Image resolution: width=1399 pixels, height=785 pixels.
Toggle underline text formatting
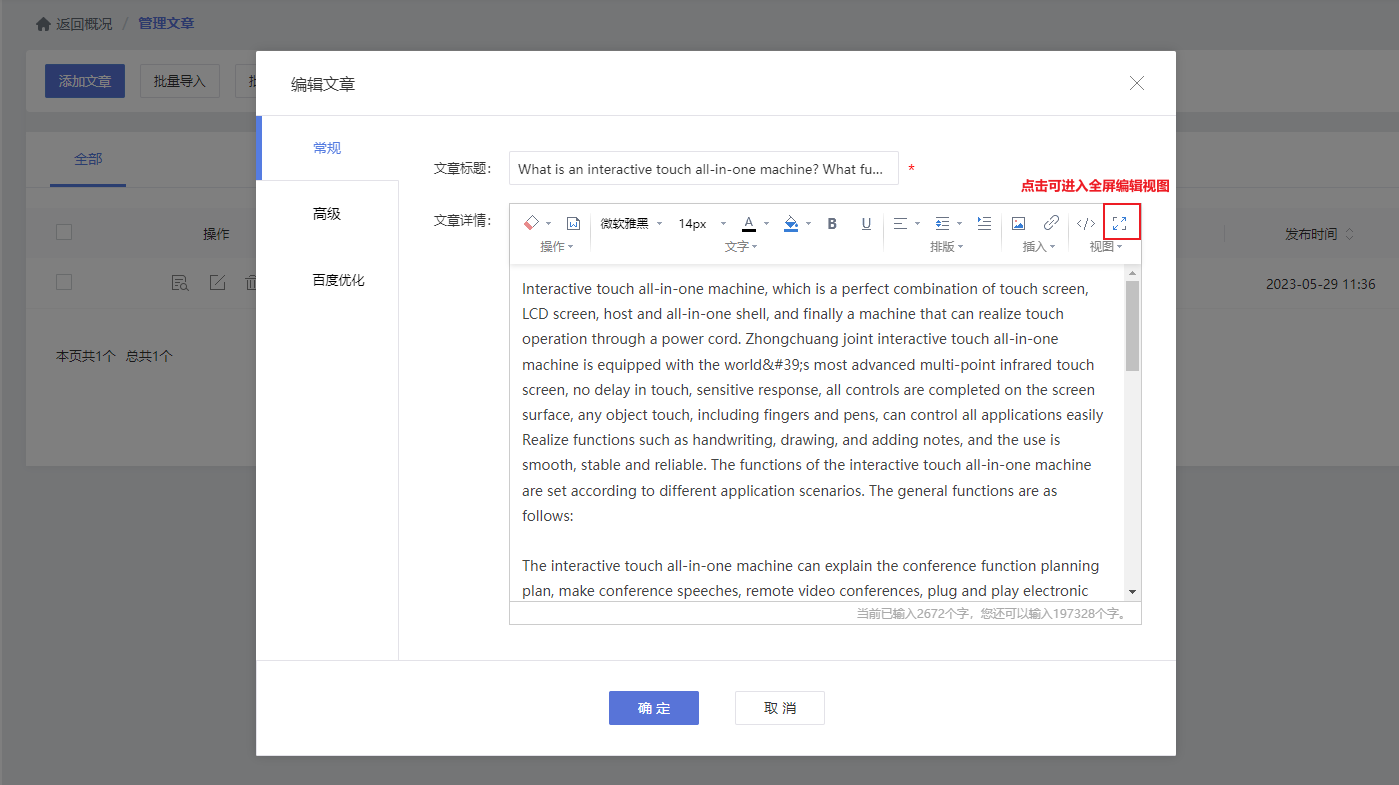click(866, 223)
